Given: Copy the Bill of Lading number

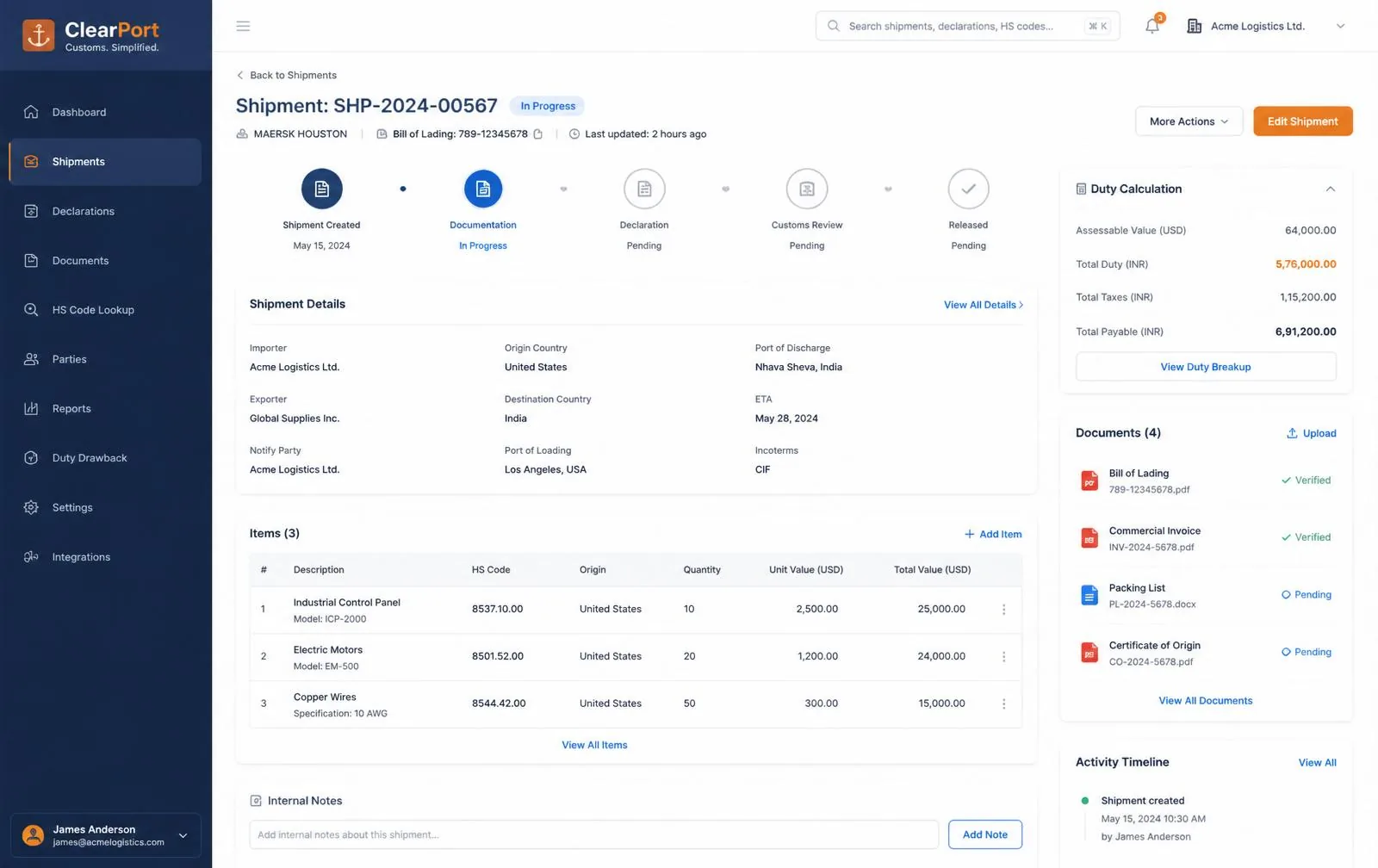Looking at the screenshot, I should 538,133.
